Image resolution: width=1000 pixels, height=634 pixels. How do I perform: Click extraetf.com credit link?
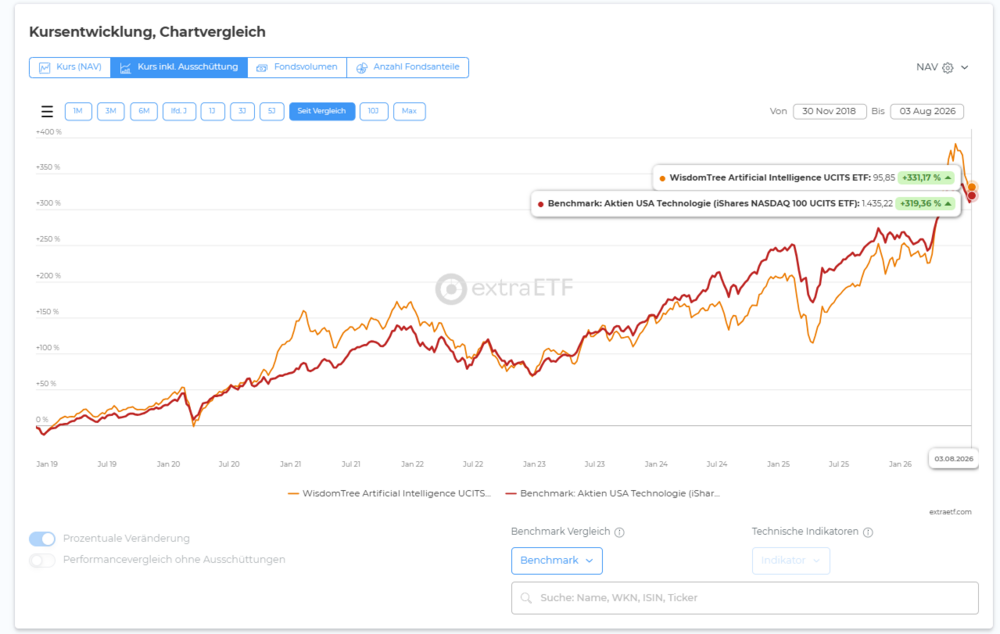[x=950, y=512]
